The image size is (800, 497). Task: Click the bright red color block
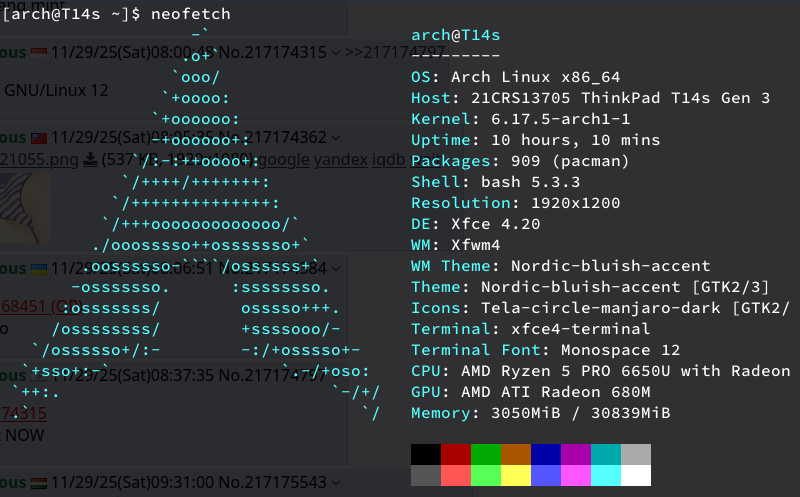[x=456, y=475]
